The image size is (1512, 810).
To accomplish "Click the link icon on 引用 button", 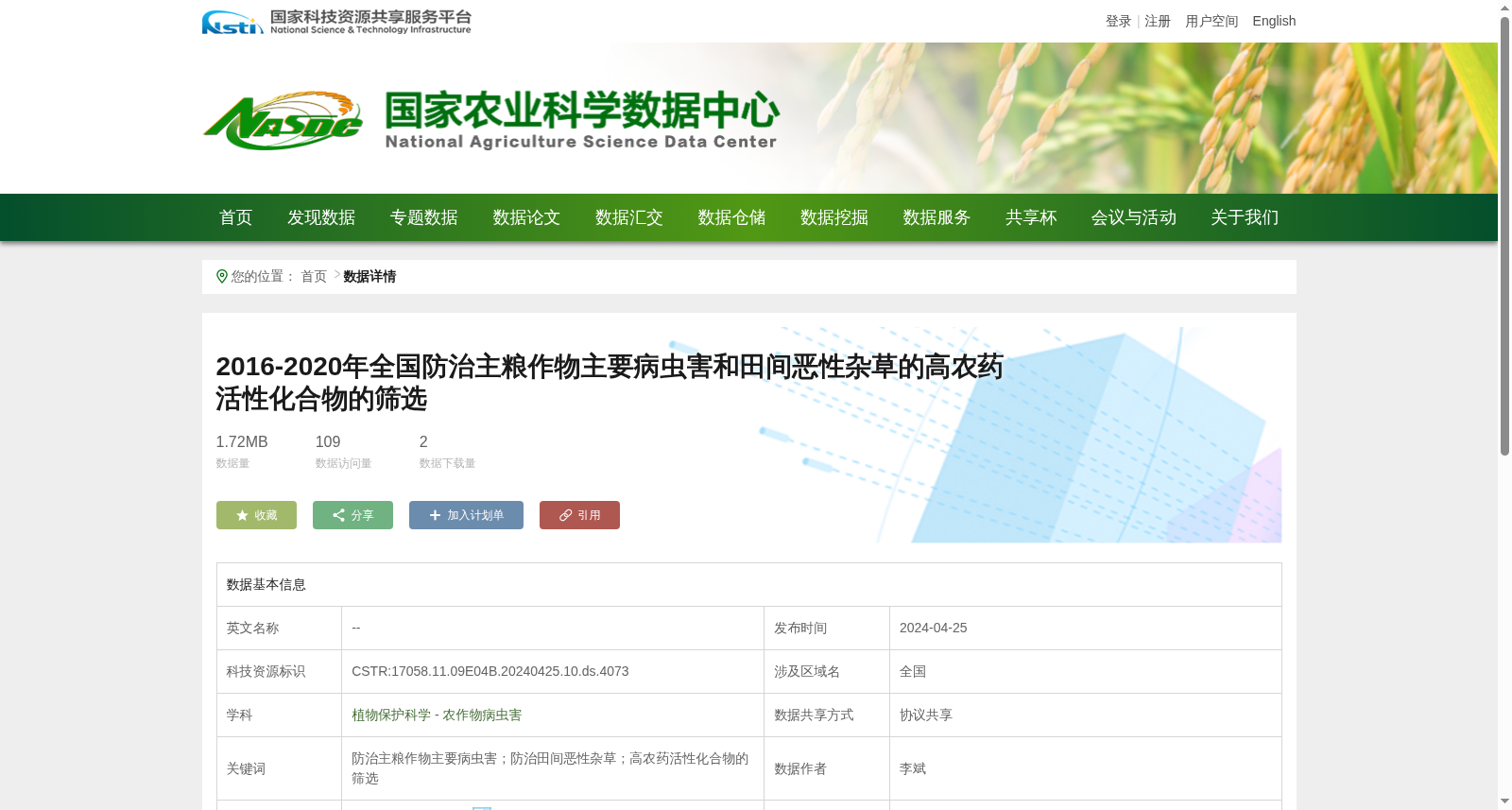I will (x=565, y=515).
